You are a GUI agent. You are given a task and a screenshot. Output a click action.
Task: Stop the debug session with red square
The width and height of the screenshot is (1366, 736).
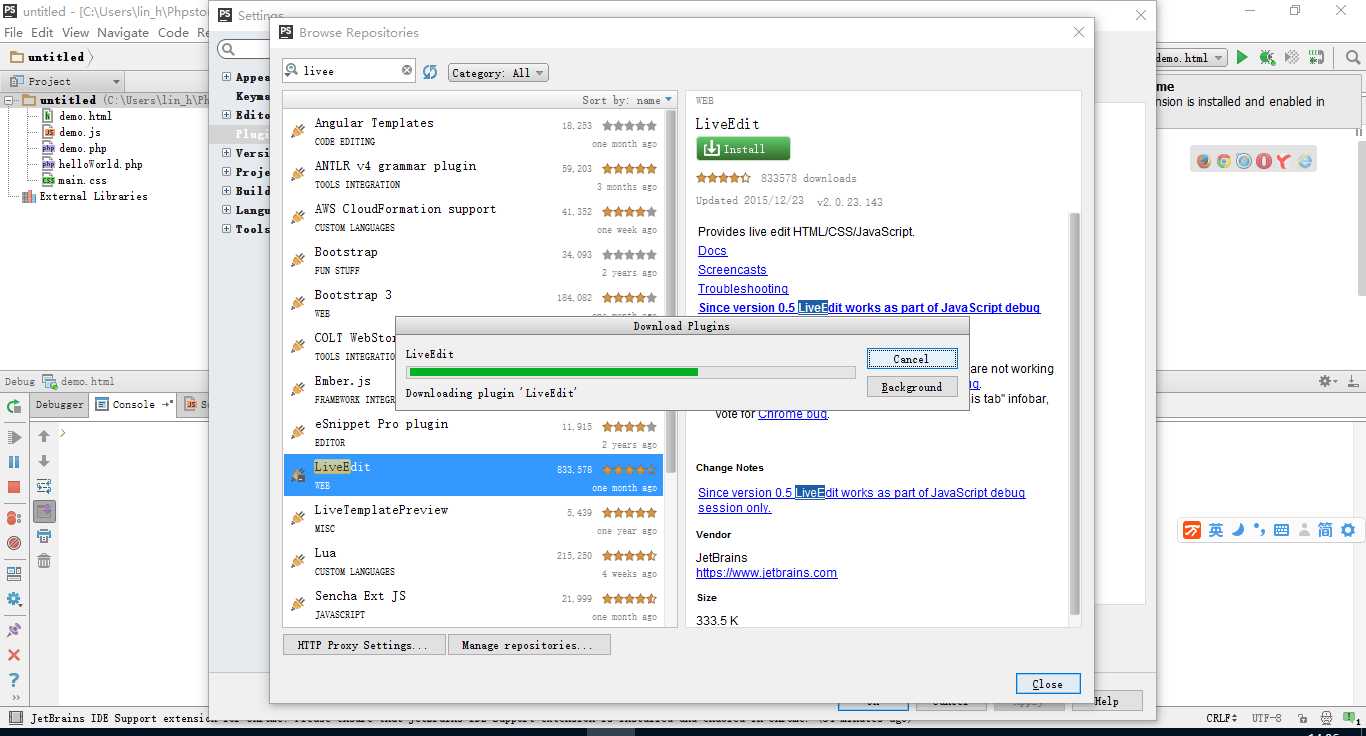click(14, 487)
